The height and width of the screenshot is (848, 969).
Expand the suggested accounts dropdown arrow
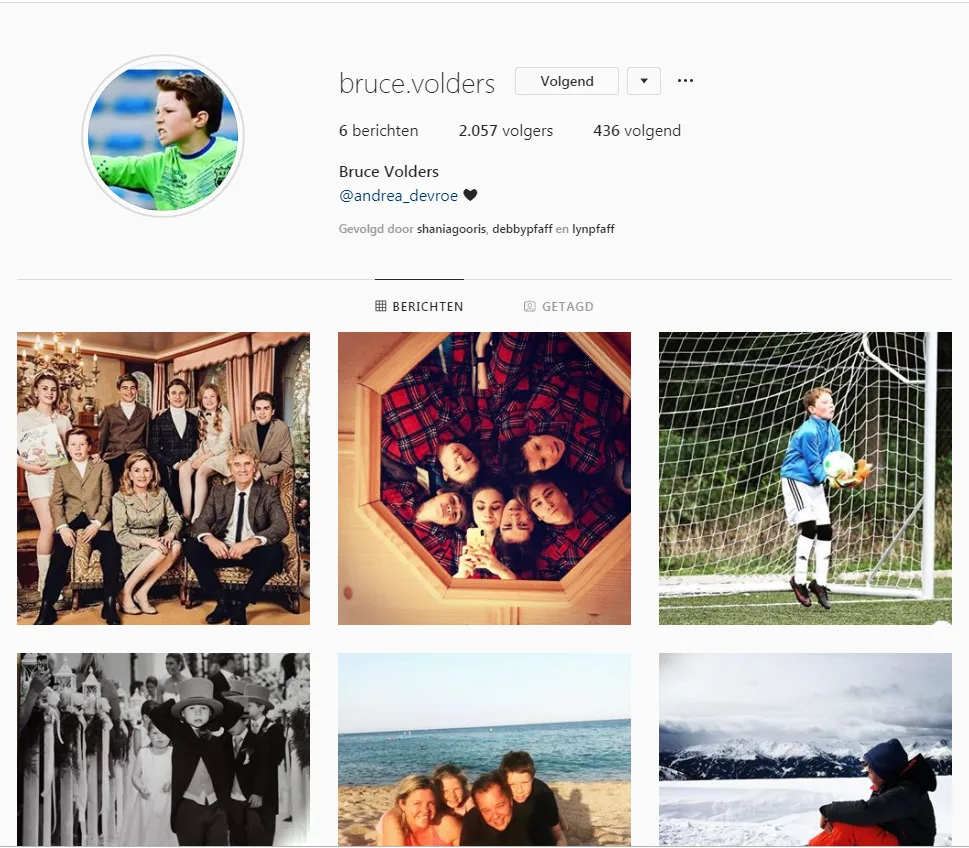(644, 81)
